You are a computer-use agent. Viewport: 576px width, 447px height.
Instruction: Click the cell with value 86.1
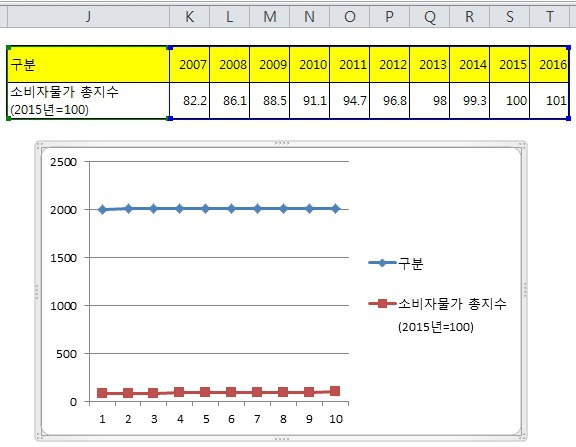click(x=230, y=100)
